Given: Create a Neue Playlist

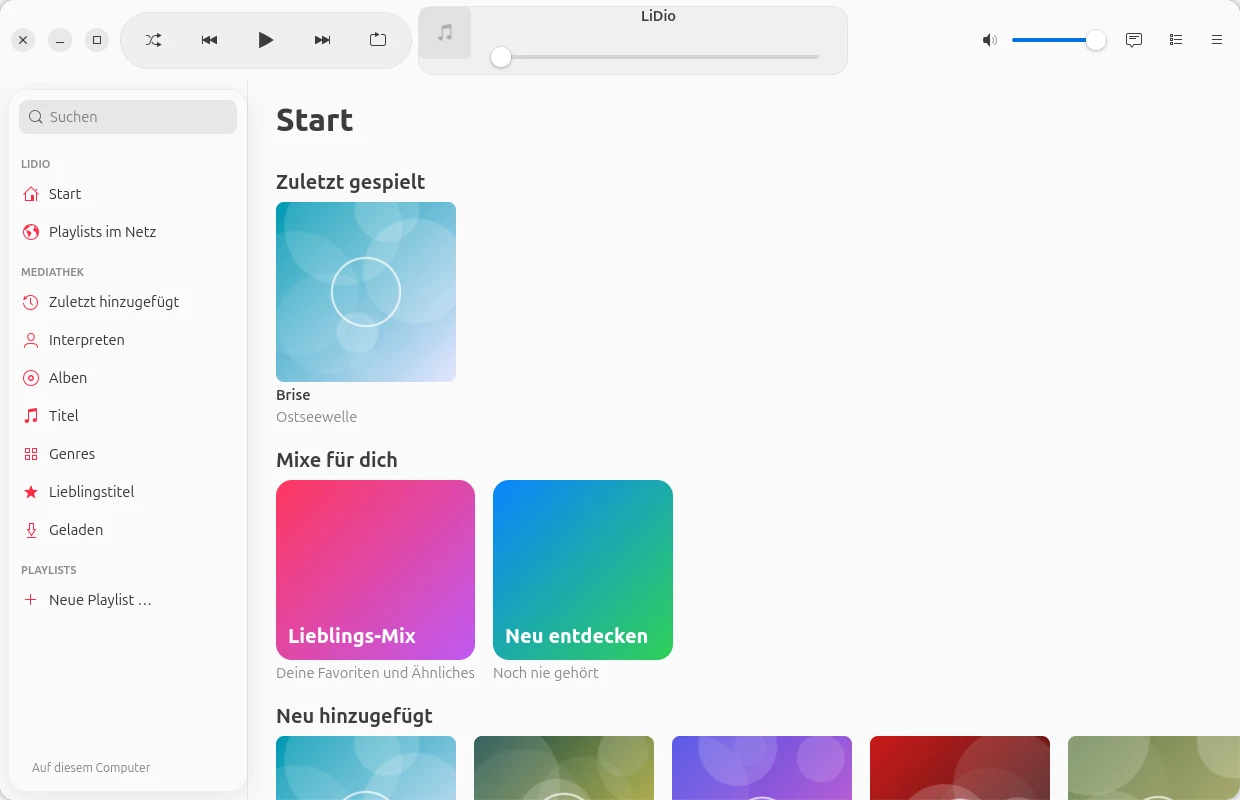Looking at the screenshot, I should 128,600.
